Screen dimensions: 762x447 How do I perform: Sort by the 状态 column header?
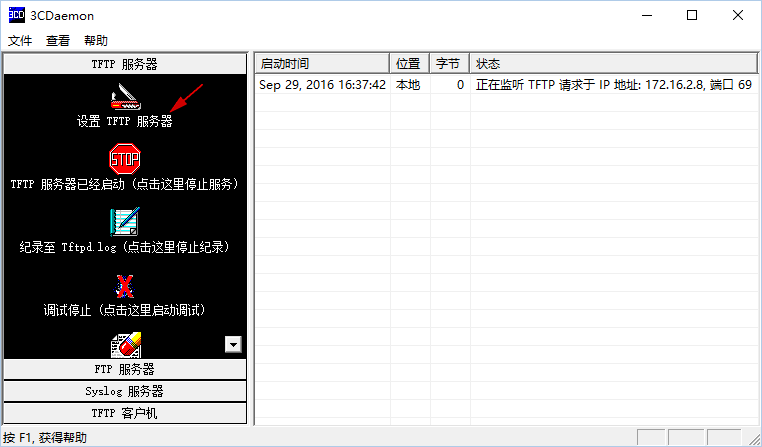[x=614, y=64]
